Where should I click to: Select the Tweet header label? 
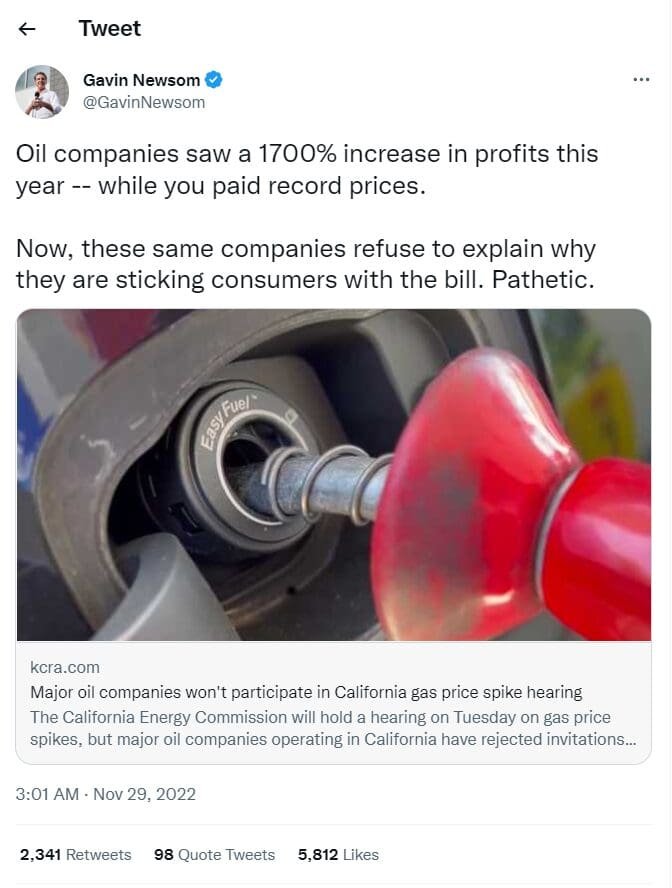(x=109, y=29)
